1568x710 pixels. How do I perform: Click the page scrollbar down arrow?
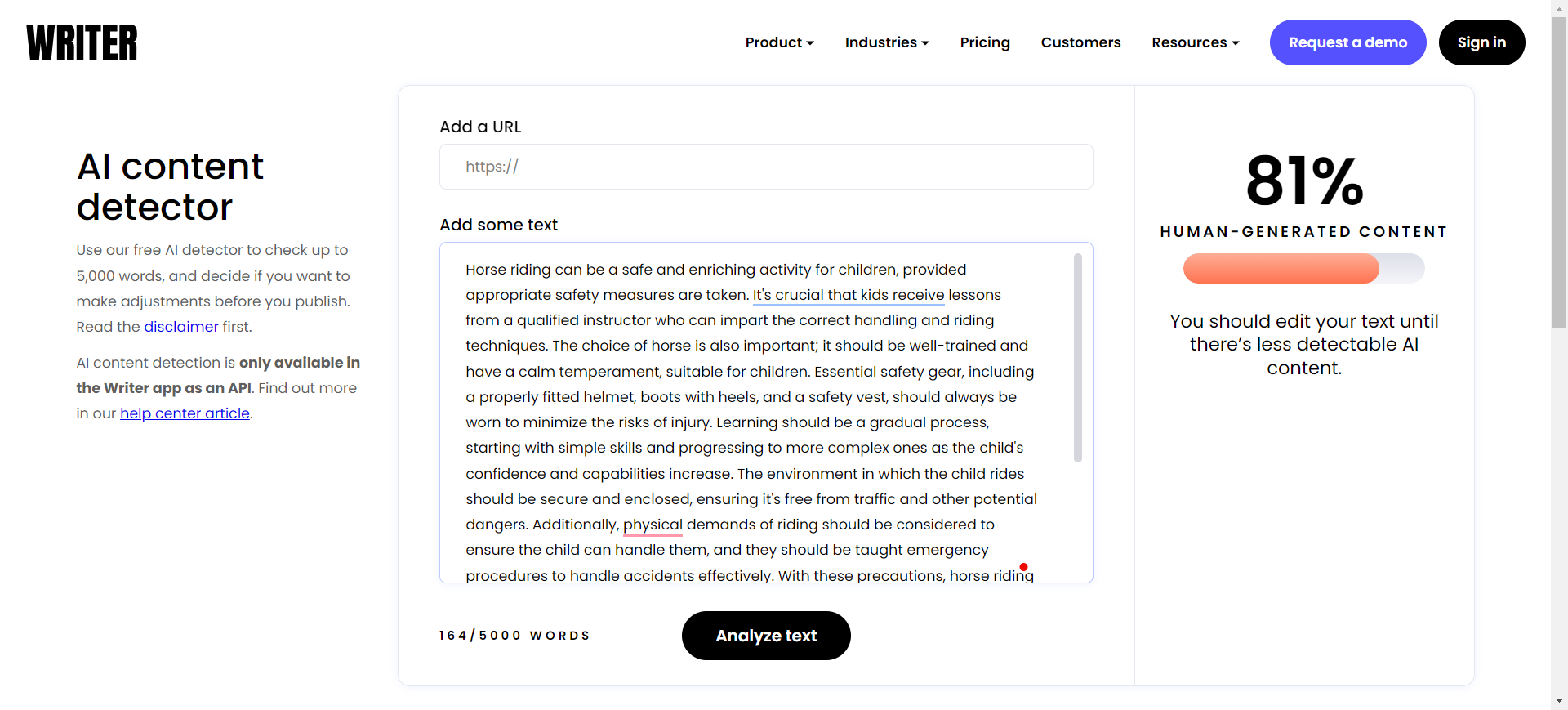click(1560, 701)
